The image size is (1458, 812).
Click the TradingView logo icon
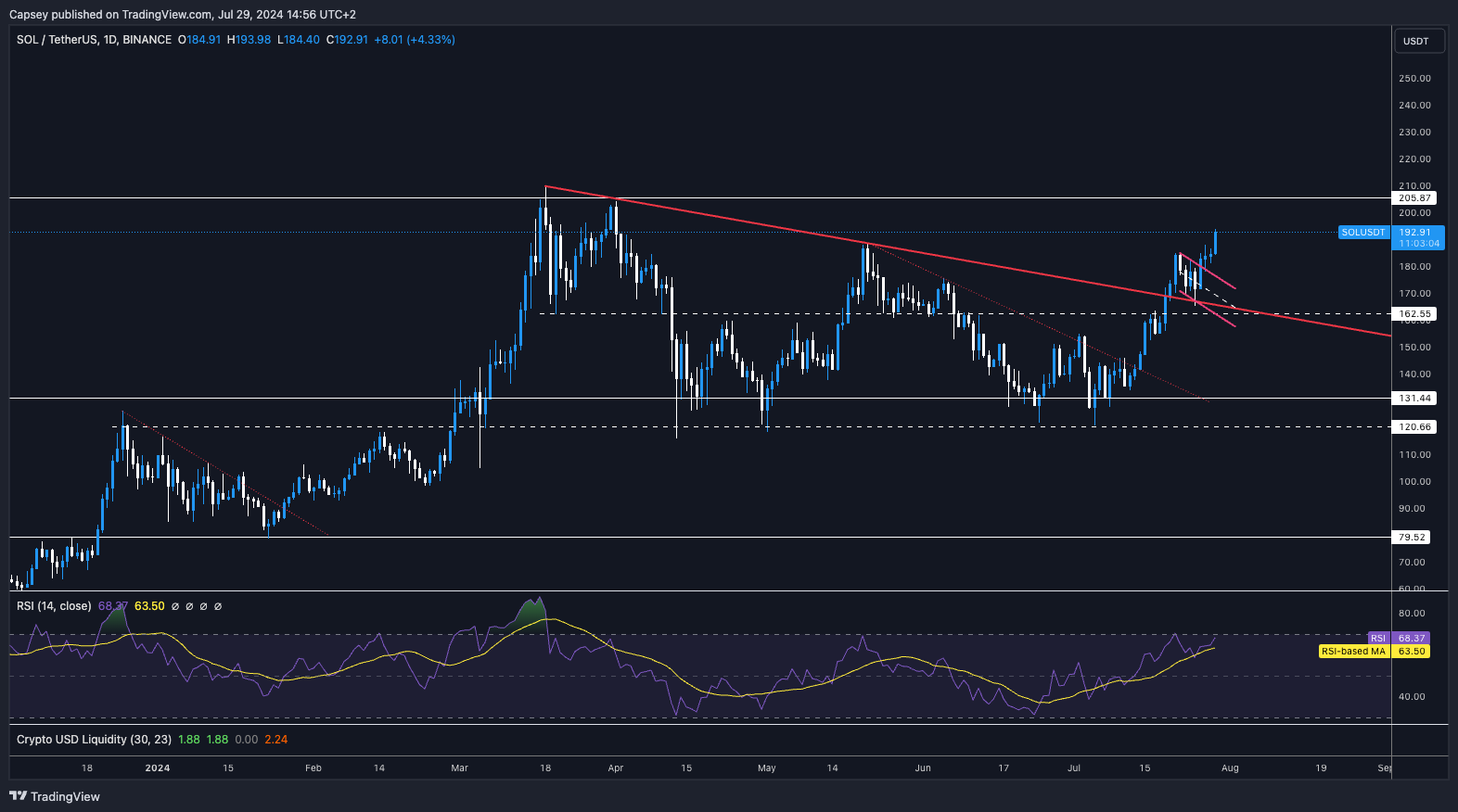[x=18, y=796]
